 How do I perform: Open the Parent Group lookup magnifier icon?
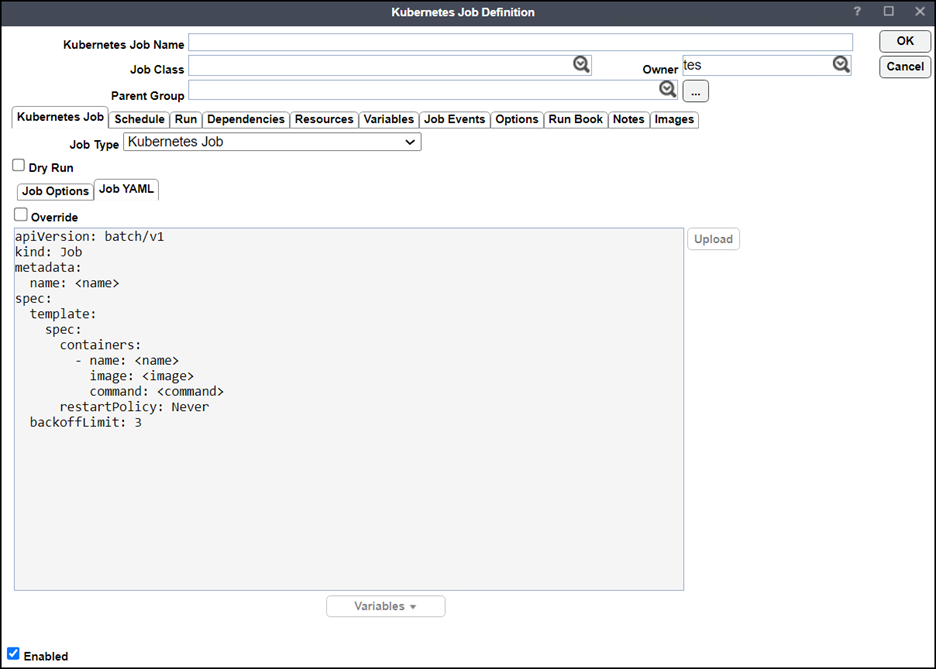[668, 90]
